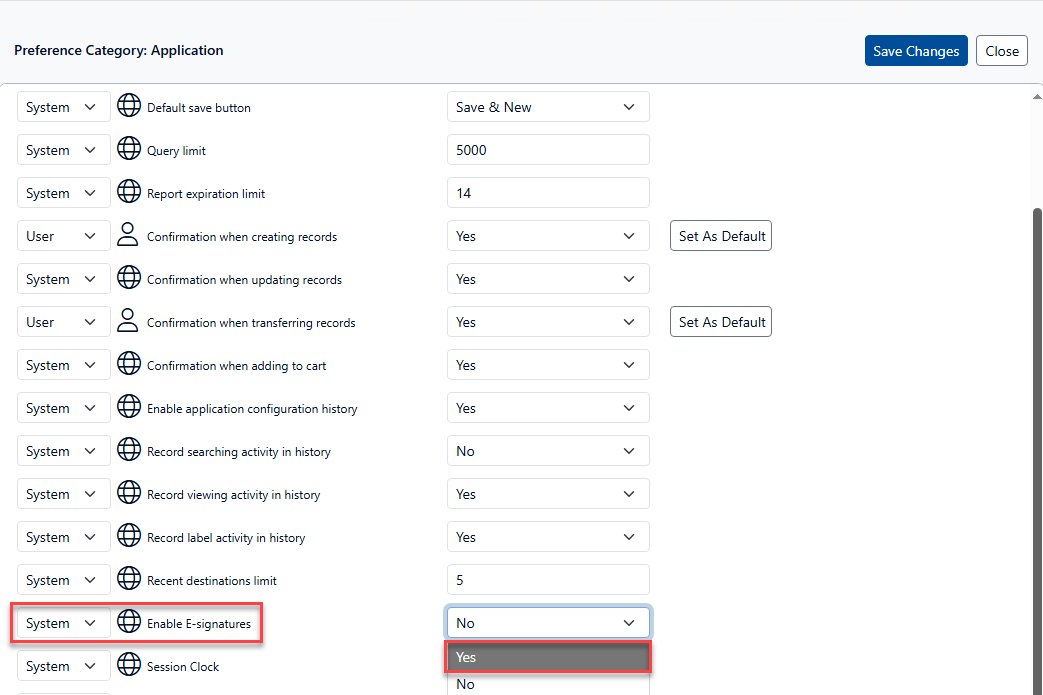This screenshot has height=695, width=1043.
Task: Click the Recent destinations limit field
Action: point(548,580)
